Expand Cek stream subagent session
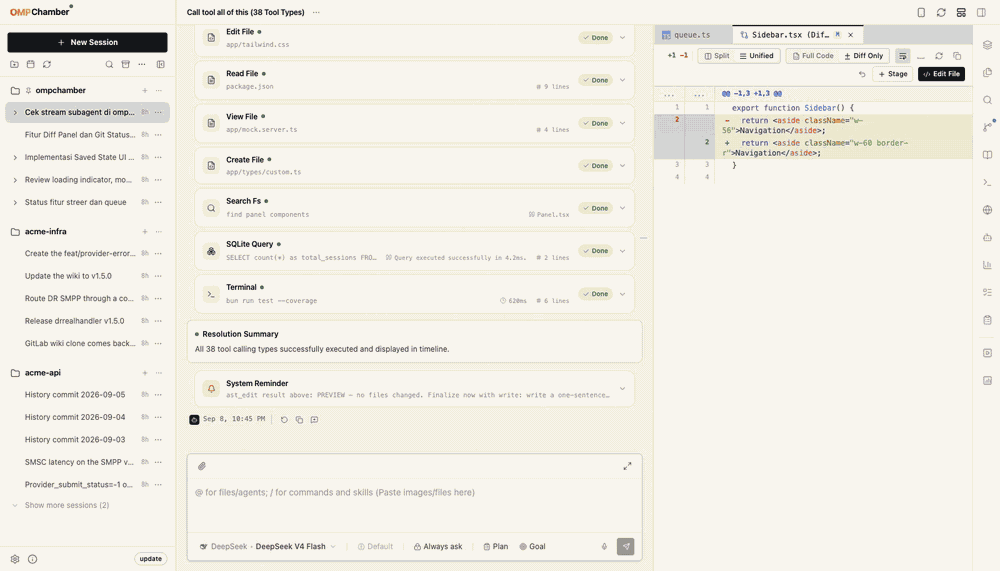Image resolution: width=1000 pixels, height=571 pixels. 15,112
